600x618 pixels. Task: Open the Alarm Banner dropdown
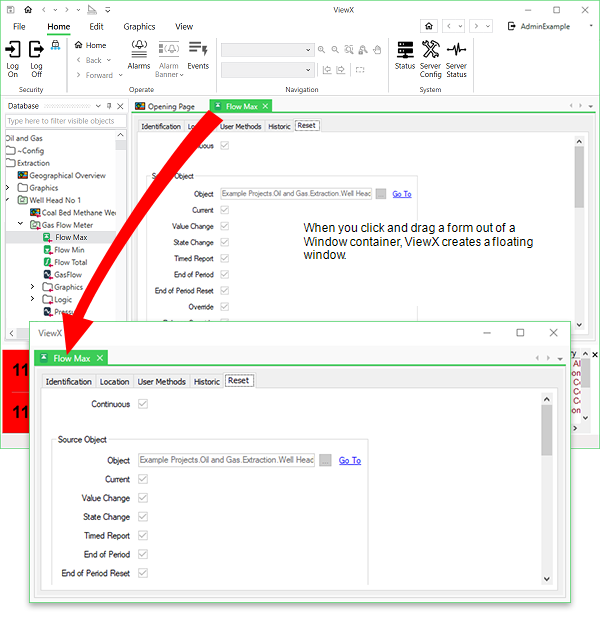click(168, 70)
